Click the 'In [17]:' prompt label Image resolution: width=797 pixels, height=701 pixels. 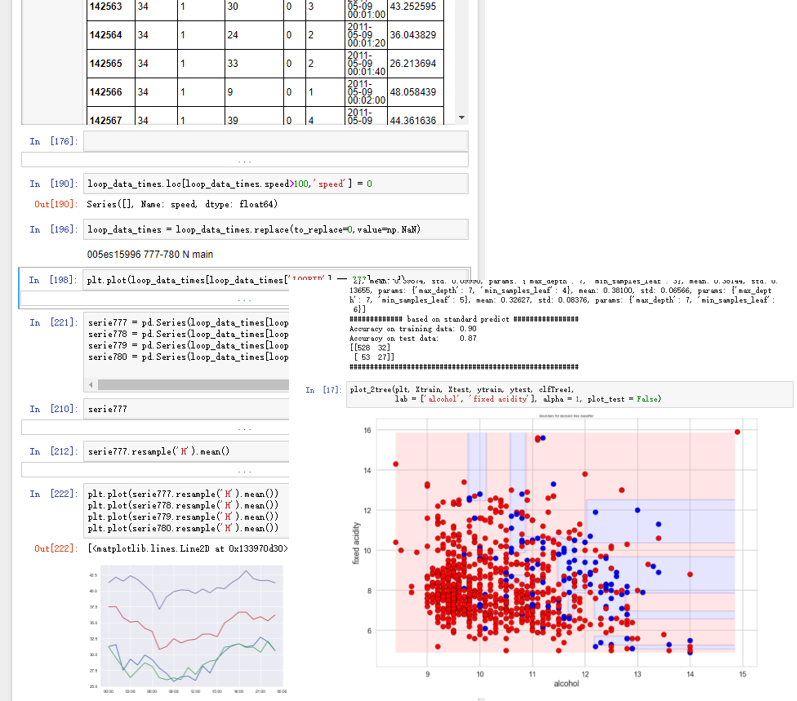tap(323, 390)
